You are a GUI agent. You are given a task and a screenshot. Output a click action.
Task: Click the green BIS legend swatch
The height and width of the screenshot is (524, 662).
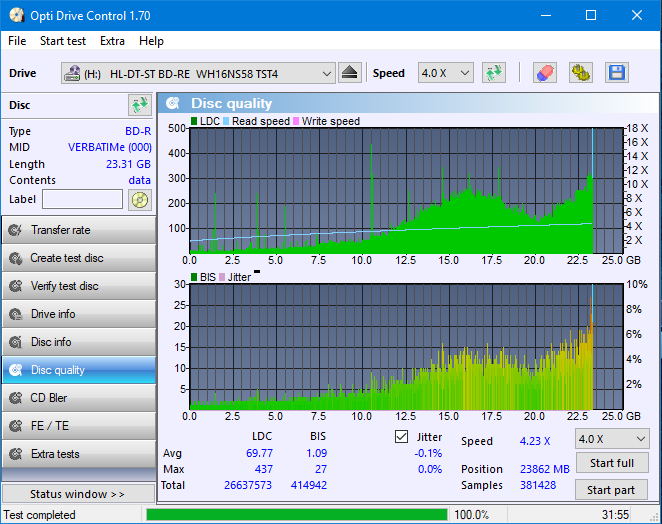point(194,277)
